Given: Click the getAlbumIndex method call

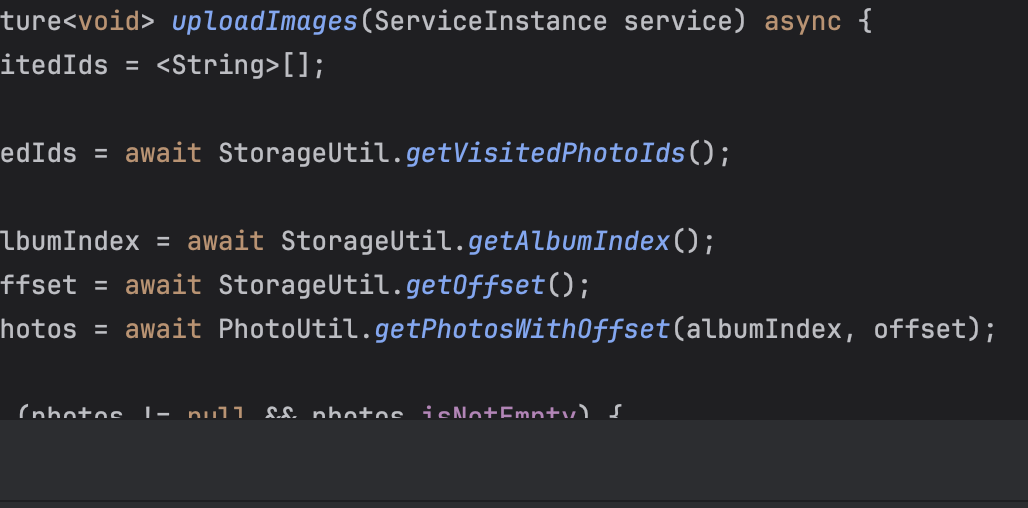Looking at the screenshot, I should click(x=568, y=241).
